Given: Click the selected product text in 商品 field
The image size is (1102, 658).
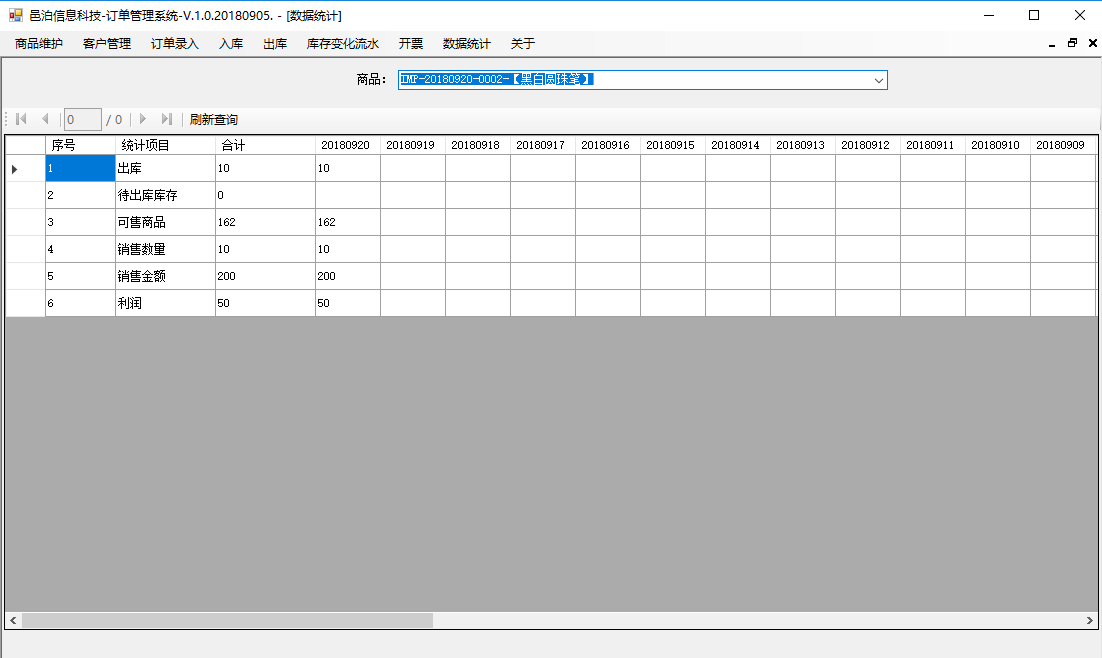Looking at the screenshot, I should tap(497, 79).
